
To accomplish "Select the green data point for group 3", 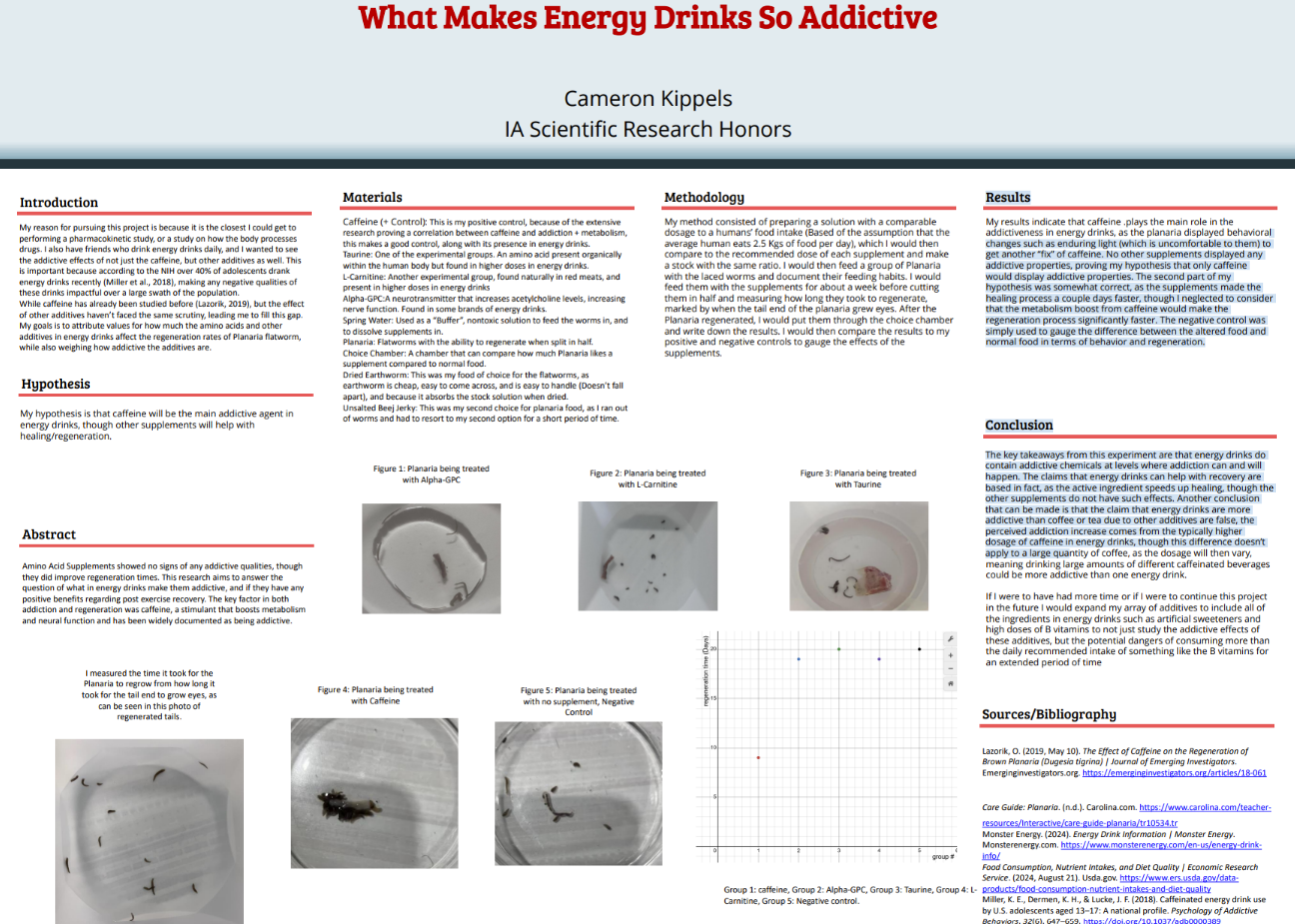I will [x=838, y=649].
